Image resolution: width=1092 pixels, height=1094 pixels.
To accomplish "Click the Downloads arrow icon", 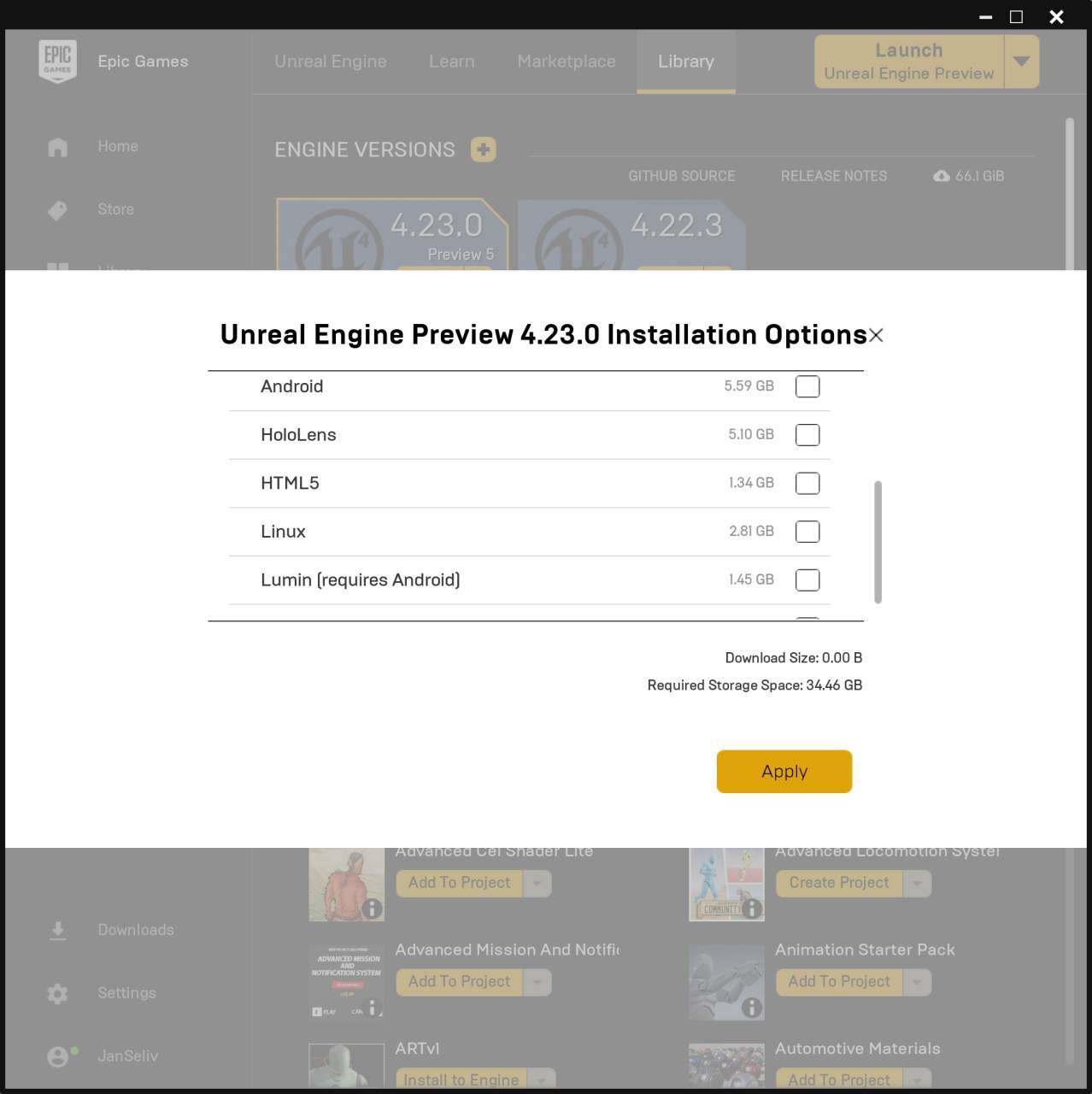I will (57, 931).
